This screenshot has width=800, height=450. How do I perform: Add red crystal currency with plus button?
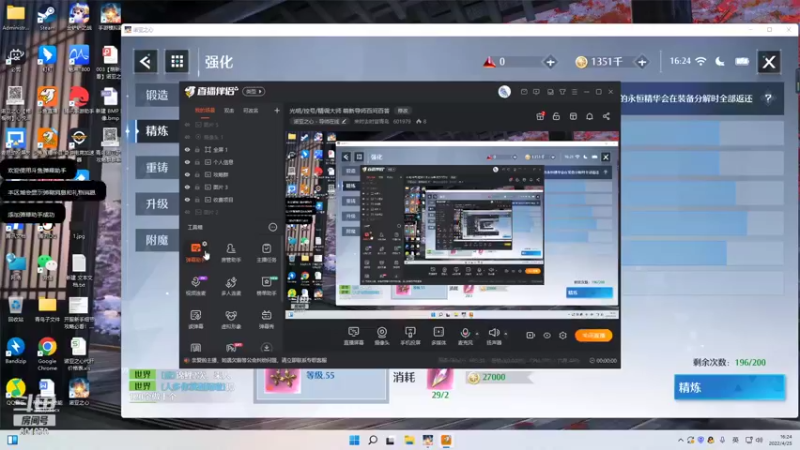[551, 63]
